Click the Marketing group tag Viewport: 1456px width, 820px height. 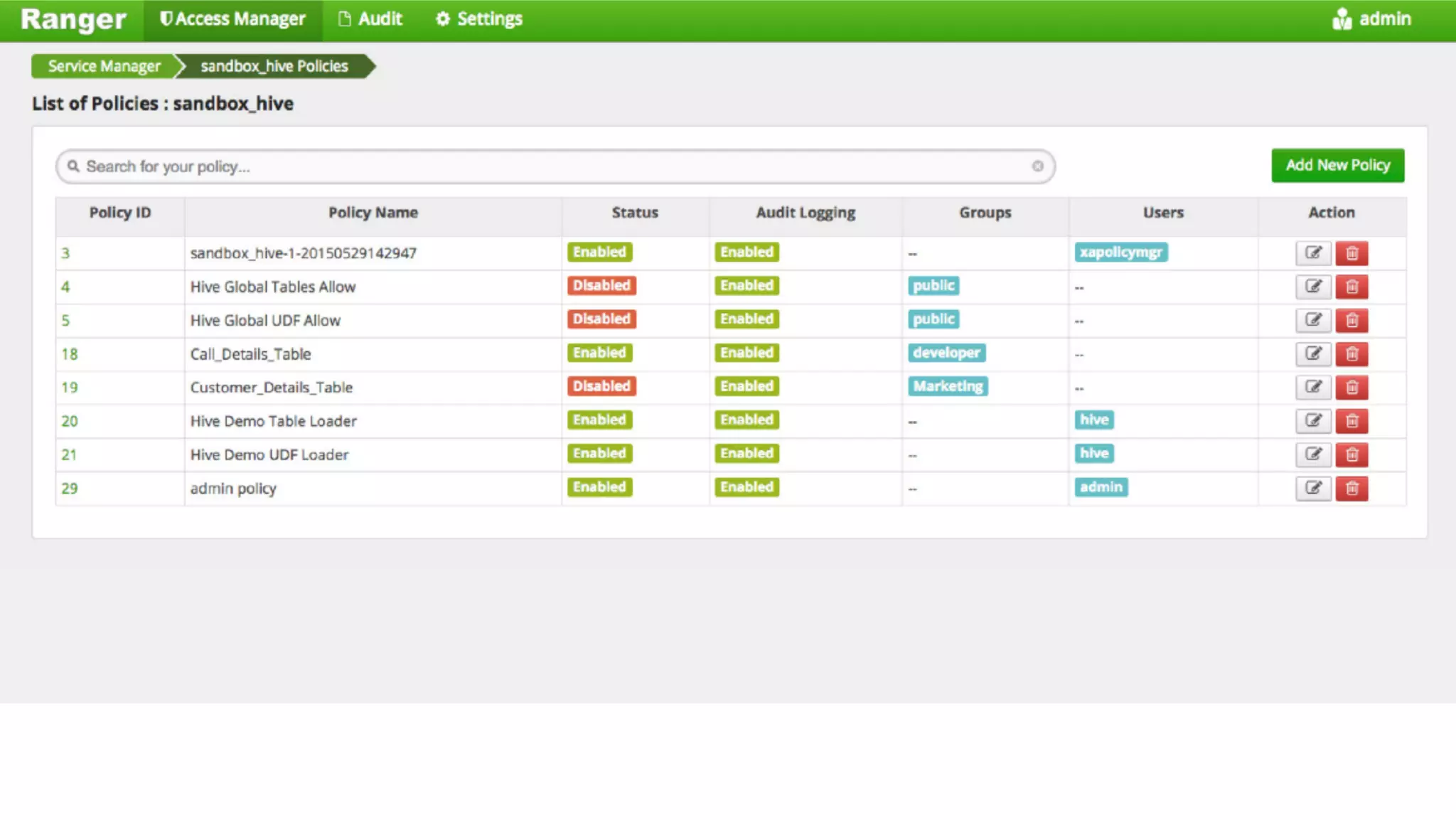[948, 386]
